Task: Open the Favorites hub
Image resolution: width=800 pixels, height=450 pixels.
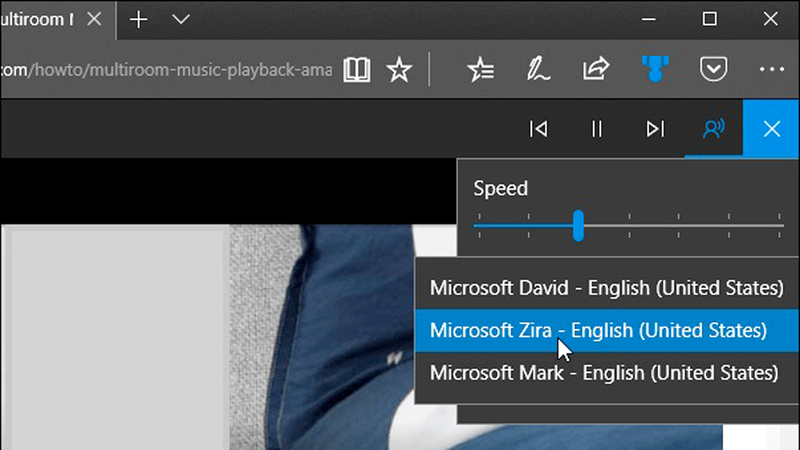Action: point(481,69)
